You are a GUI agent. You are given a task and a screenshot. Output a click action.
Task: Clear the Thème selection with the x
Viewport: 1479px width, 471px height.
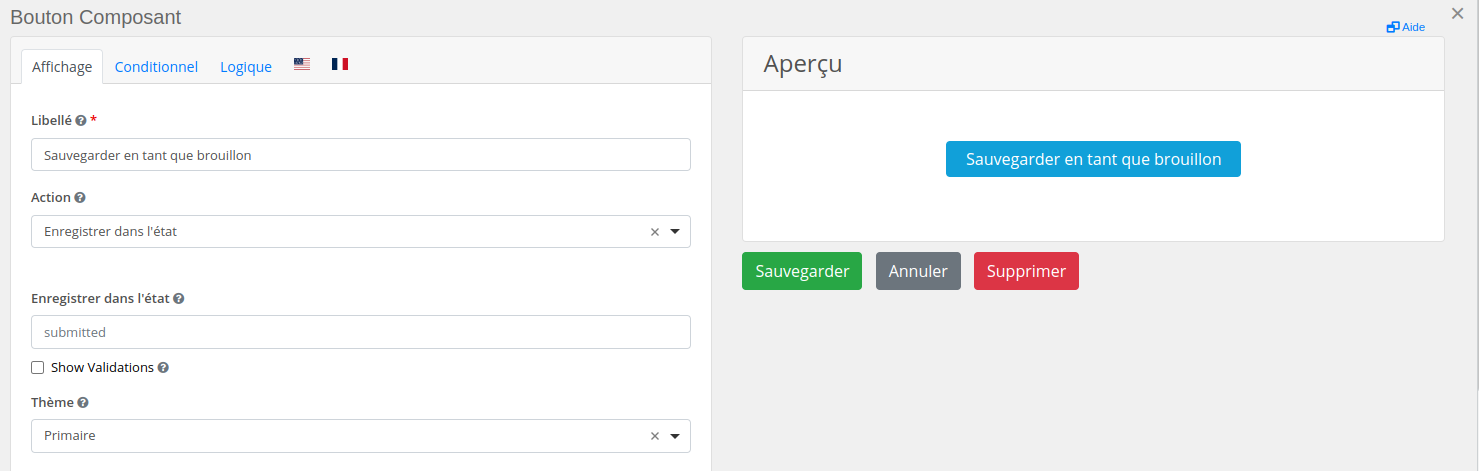tap(655, 436)
